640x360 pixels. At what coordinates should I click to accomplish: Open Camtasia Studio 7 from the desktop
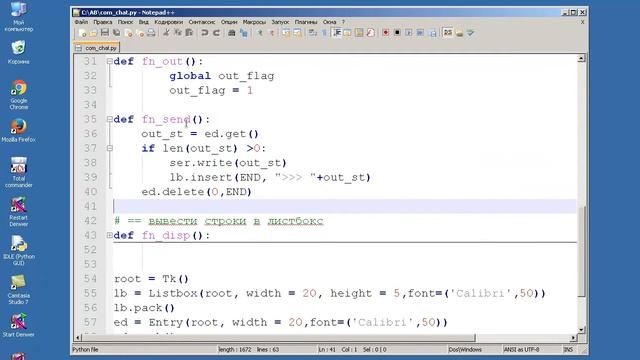[x=18, y=289]
